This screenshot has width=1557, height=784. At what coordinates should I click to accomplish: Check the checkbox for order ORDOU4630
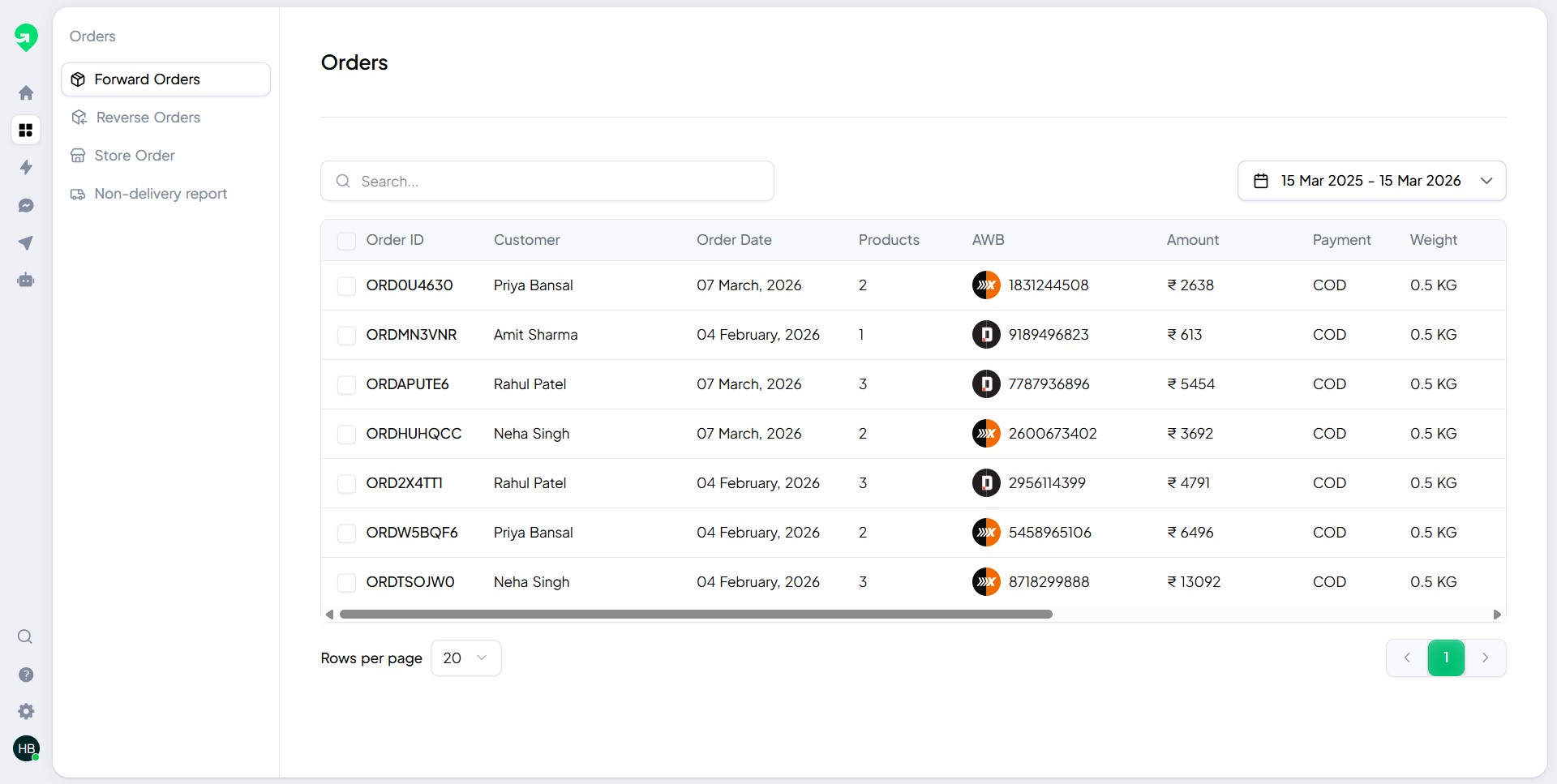pos(347,285)
